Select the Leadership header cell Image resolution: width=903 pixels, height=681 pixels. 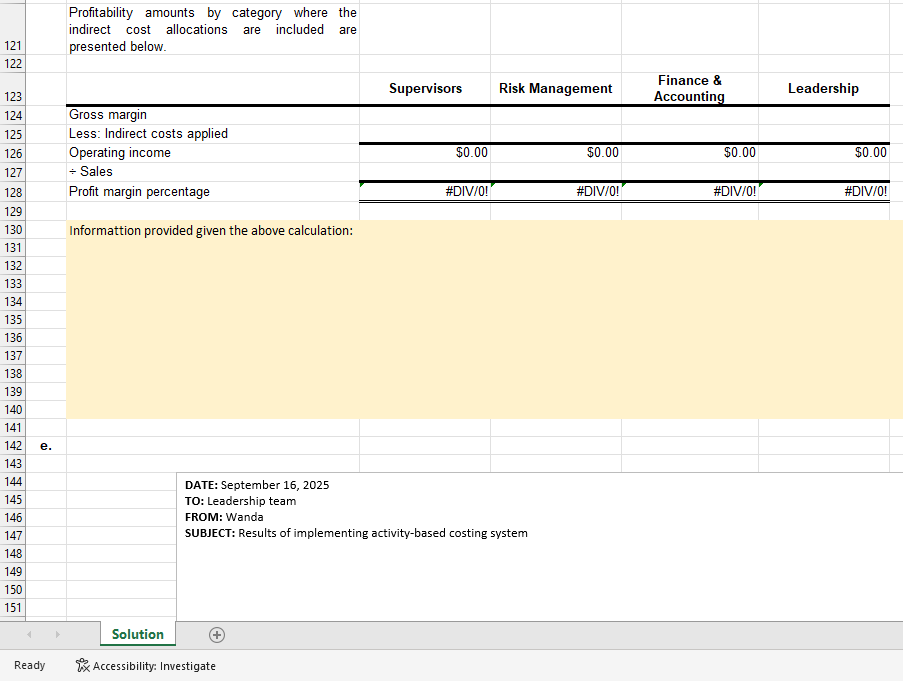(x=824, y=89)
